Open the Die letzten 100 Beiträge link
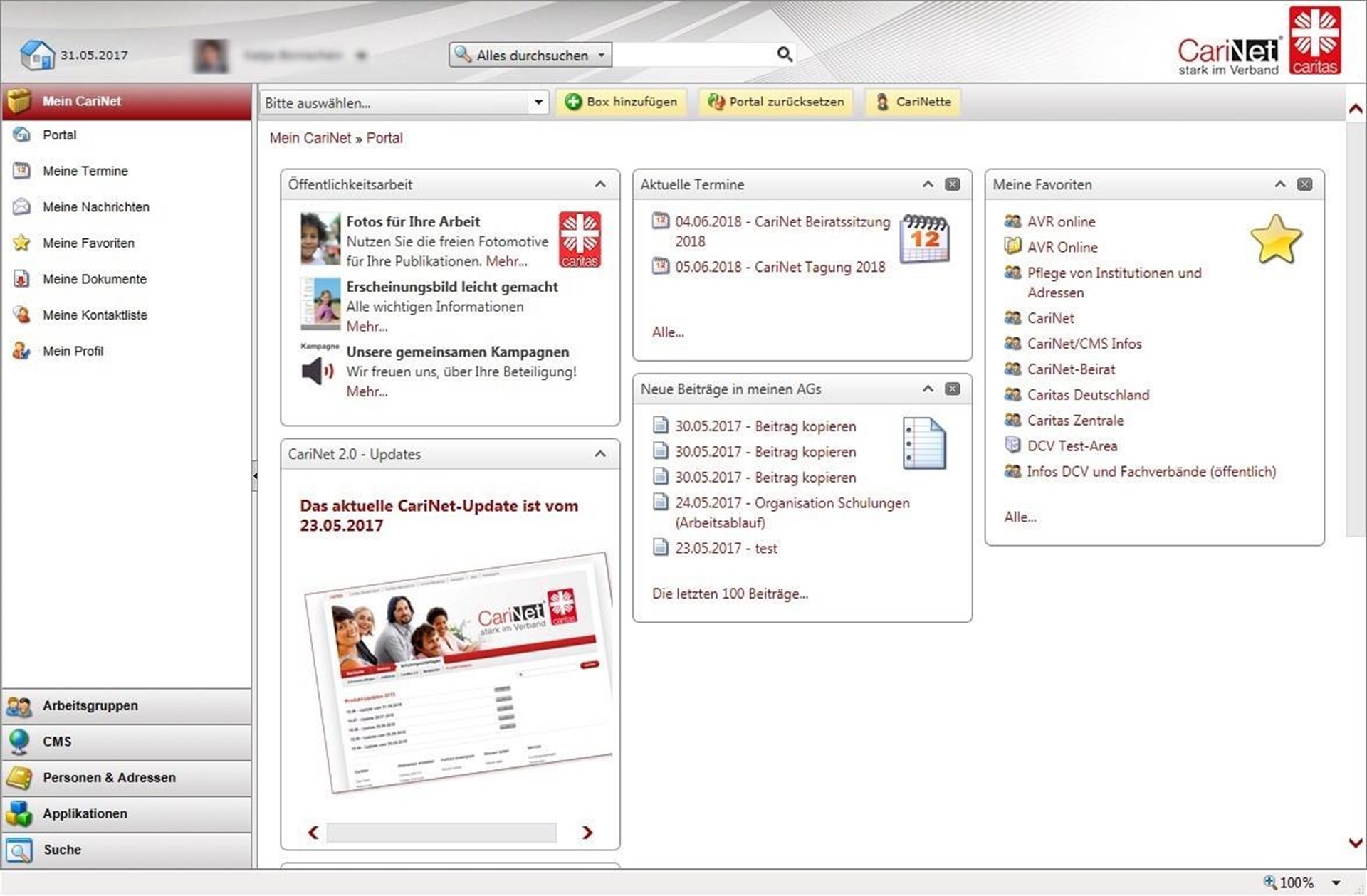Screen dimensions: 1367x896 click(730, 594)
